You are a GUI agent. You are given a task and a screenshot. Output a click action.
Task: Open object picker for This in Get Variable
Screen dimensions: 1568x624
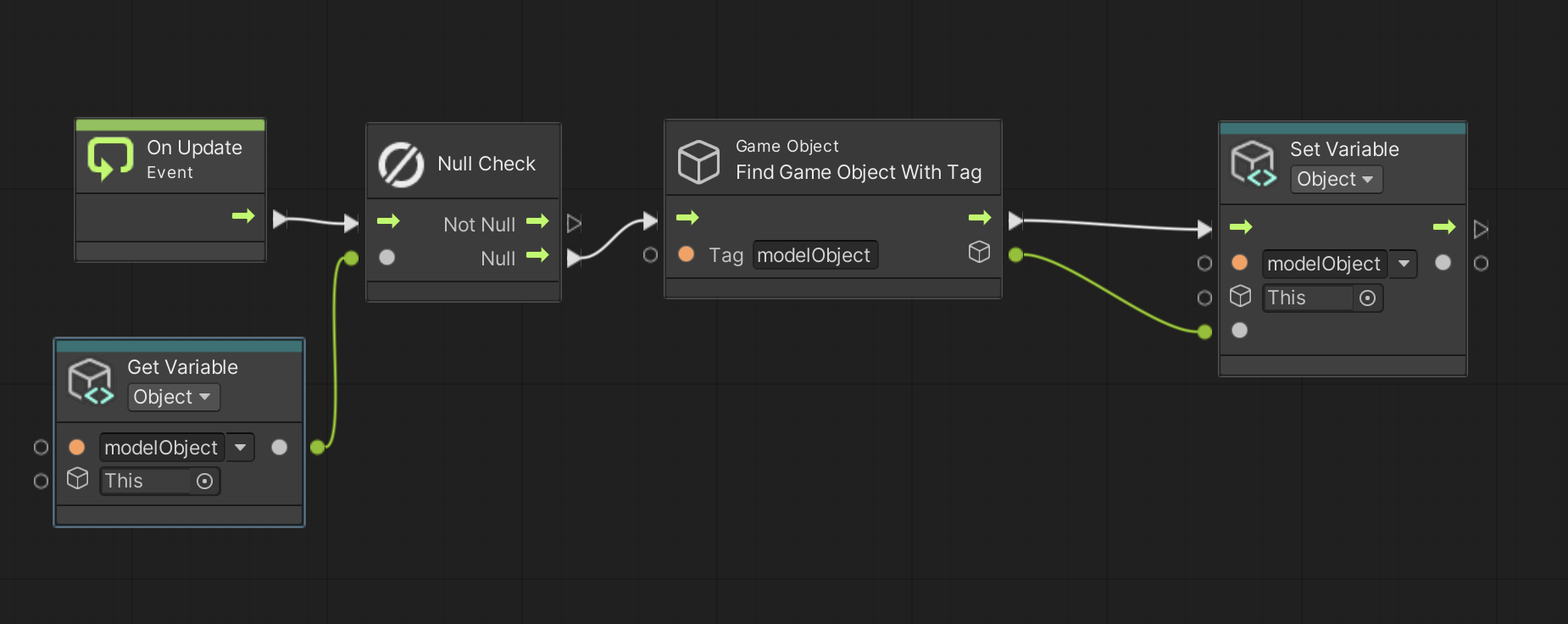point(204,482)
